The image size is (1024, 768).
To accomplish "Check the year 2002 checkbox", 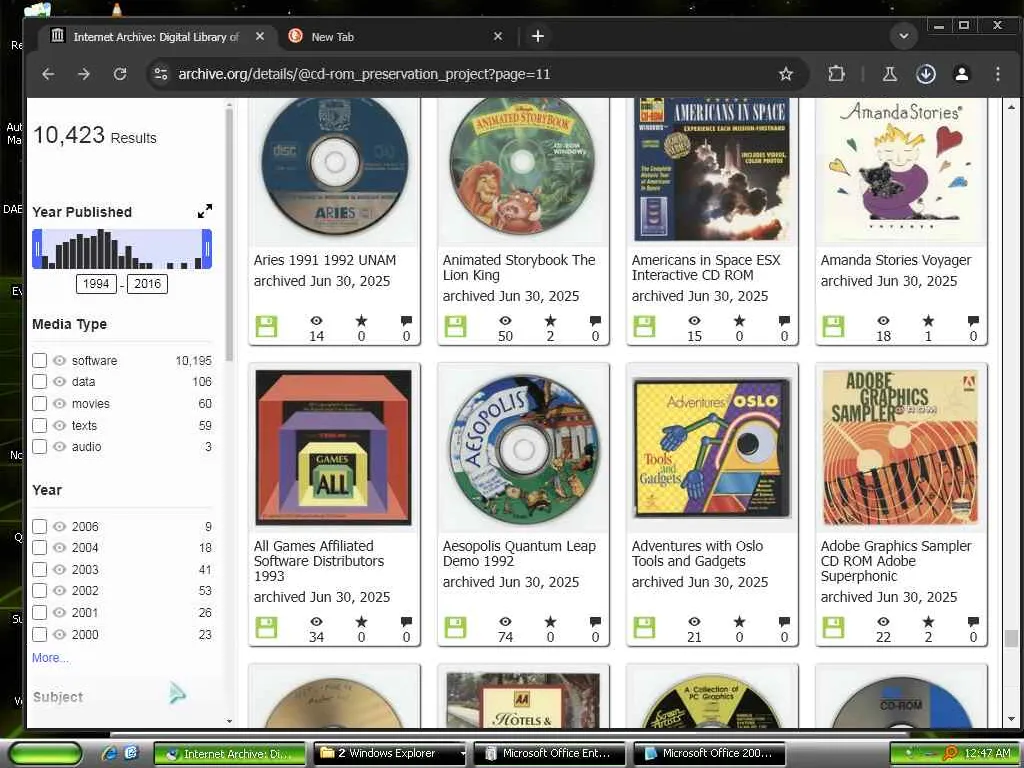I will (x=40, y=590).
